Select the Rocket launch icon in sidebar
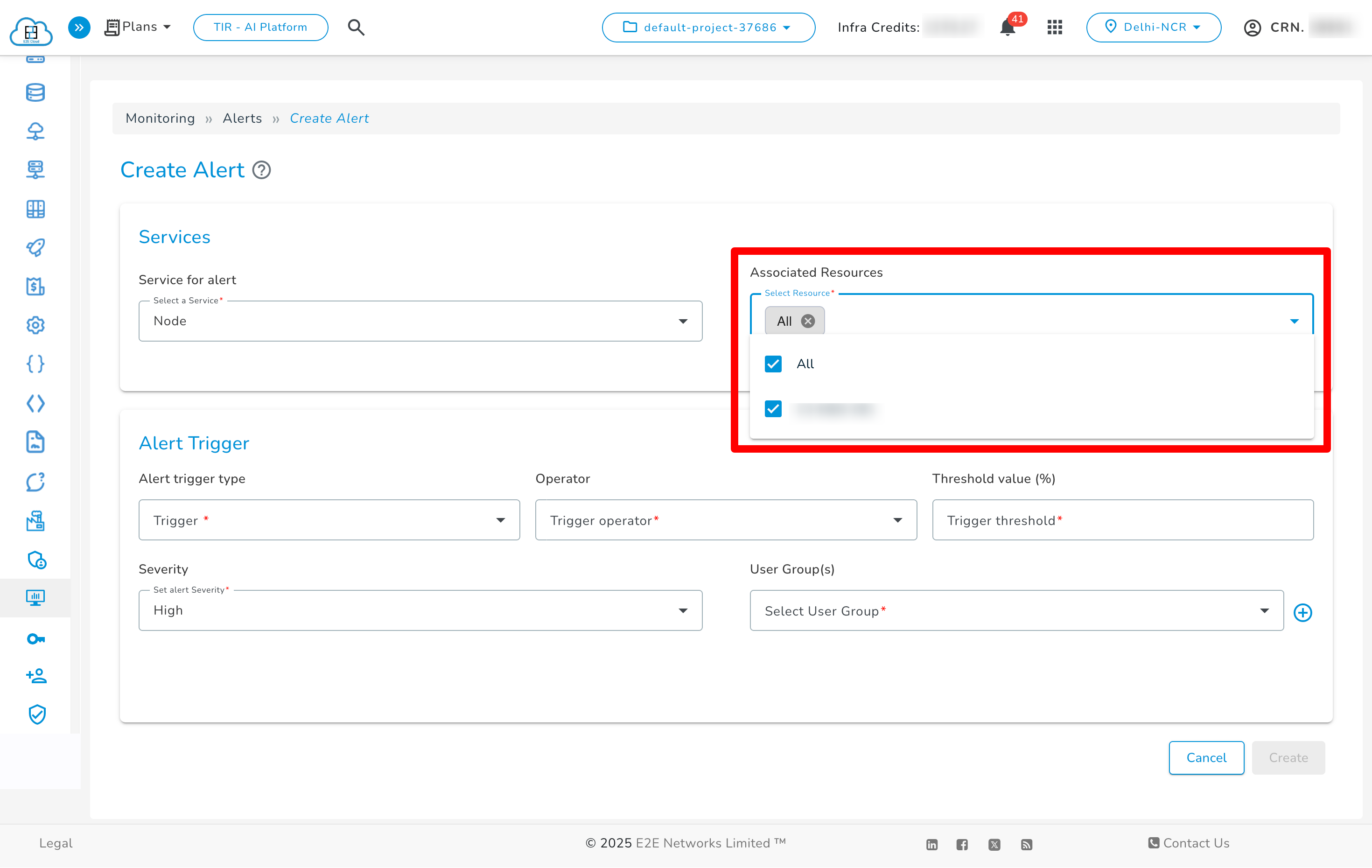Screen dimensions: 1372x868 coord(35,247)
